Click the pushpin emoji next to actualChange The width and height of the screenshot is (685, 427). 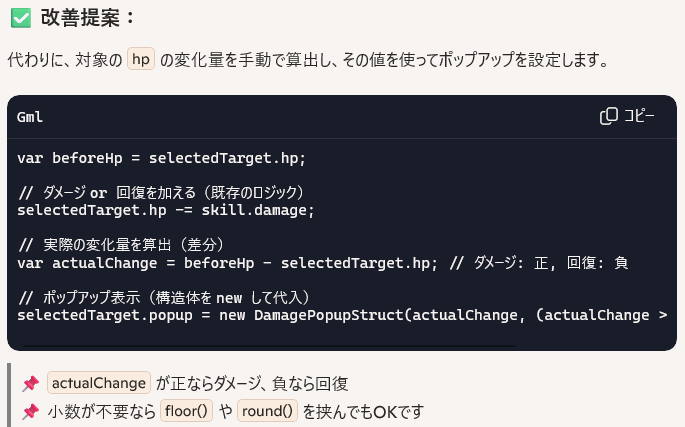point(31,383)
